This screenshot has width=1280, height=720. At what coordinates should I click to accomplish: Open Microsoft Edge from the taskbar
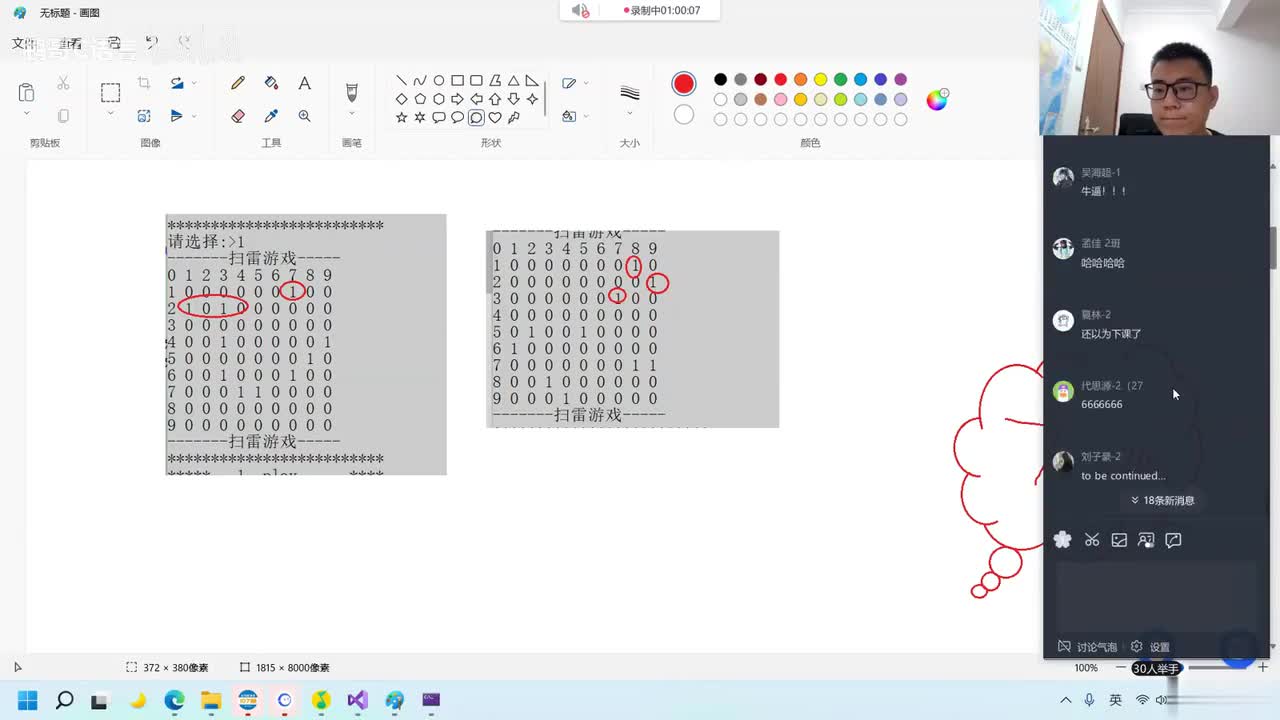pos(174,700)
